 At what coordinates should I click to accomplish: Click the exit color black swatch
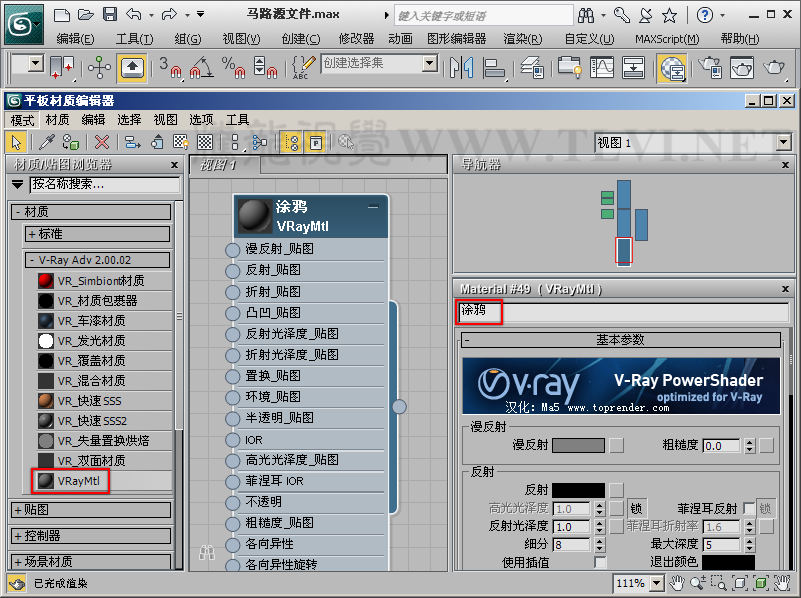pyautogui.click(x=728, y=562)
